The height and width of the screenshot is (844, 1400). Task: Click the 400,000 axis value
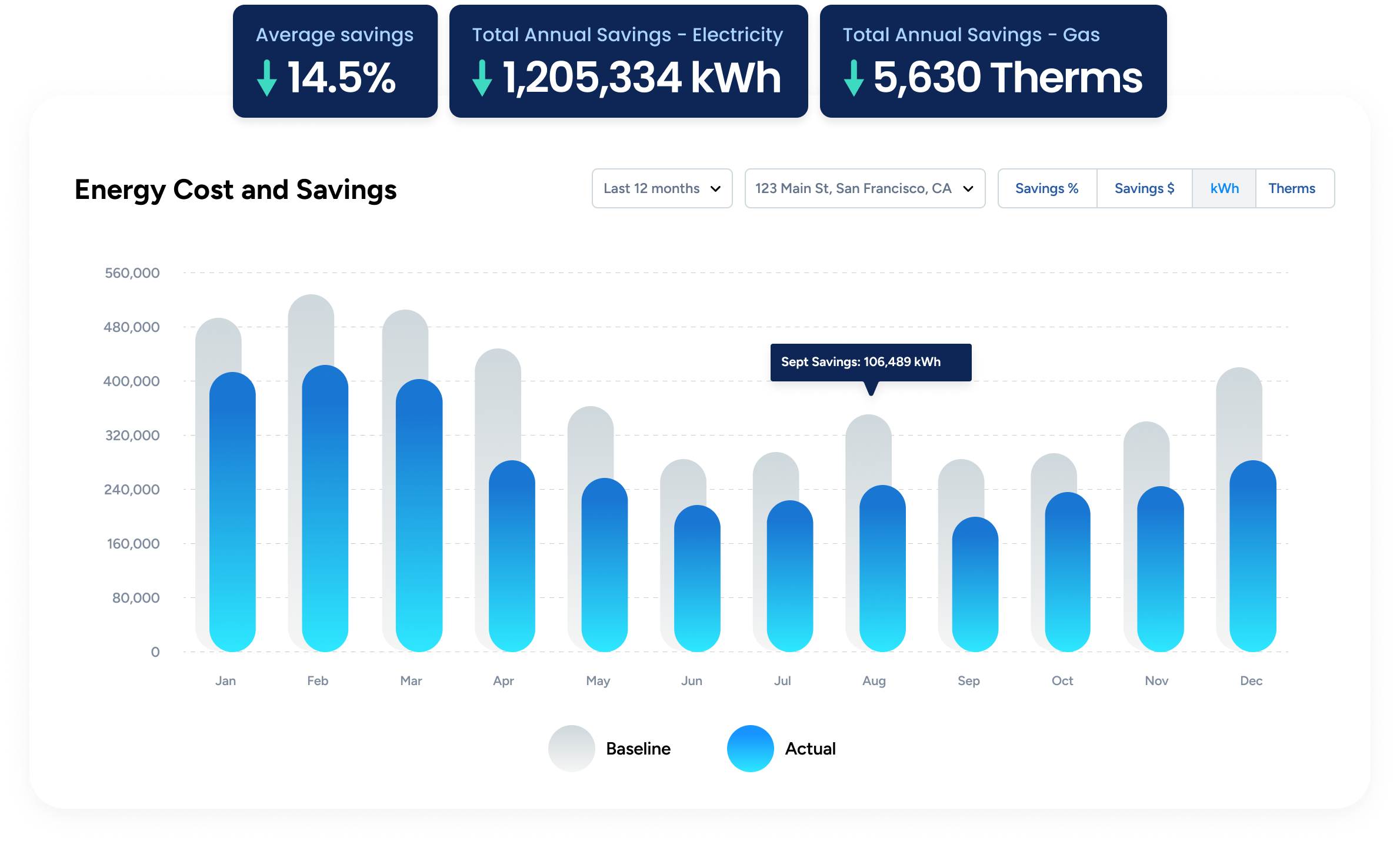pos(132,381)
